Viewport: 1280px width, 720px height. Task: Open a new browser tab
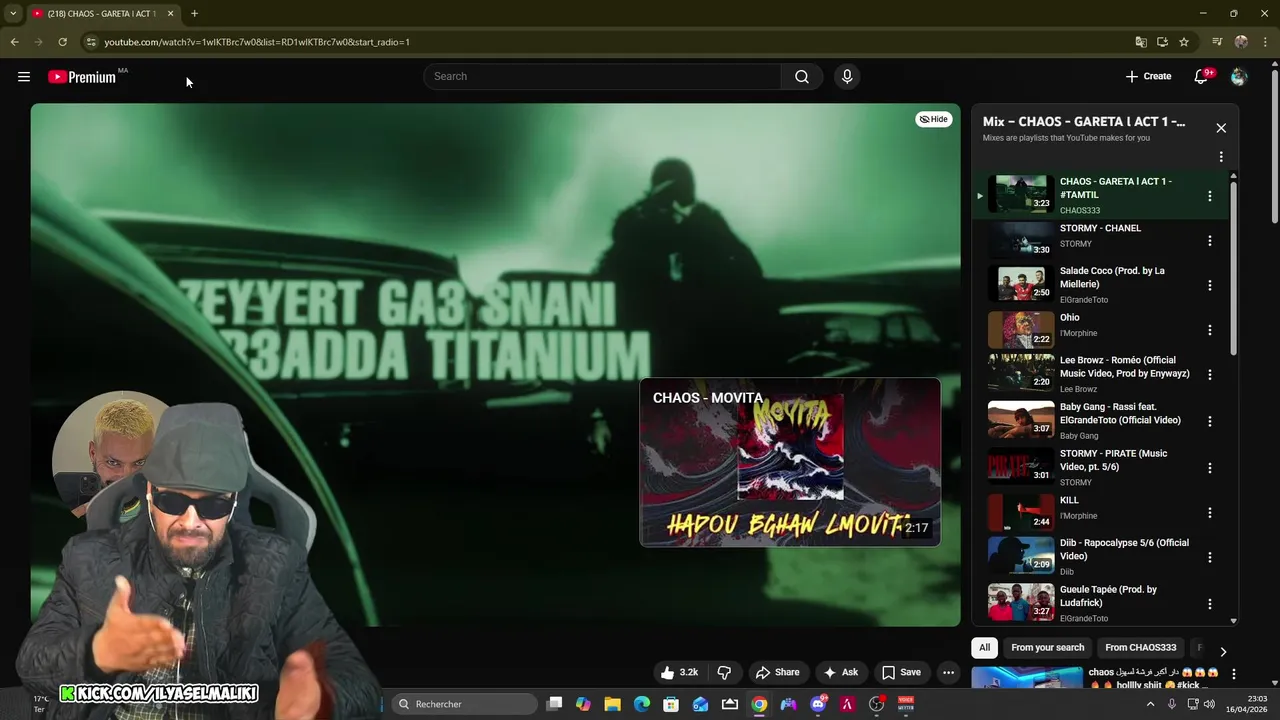click(194, 13)
